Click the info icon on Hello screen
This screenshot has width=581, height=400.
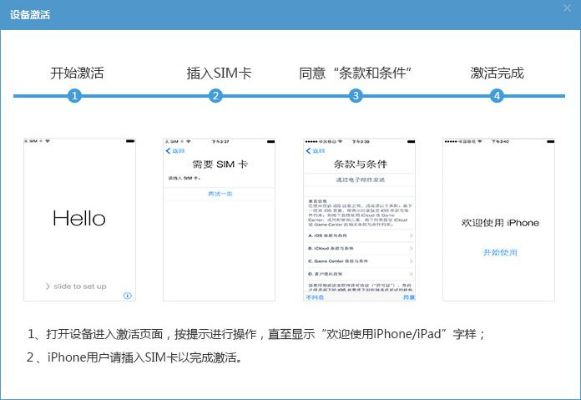click(x=127, y=296)
